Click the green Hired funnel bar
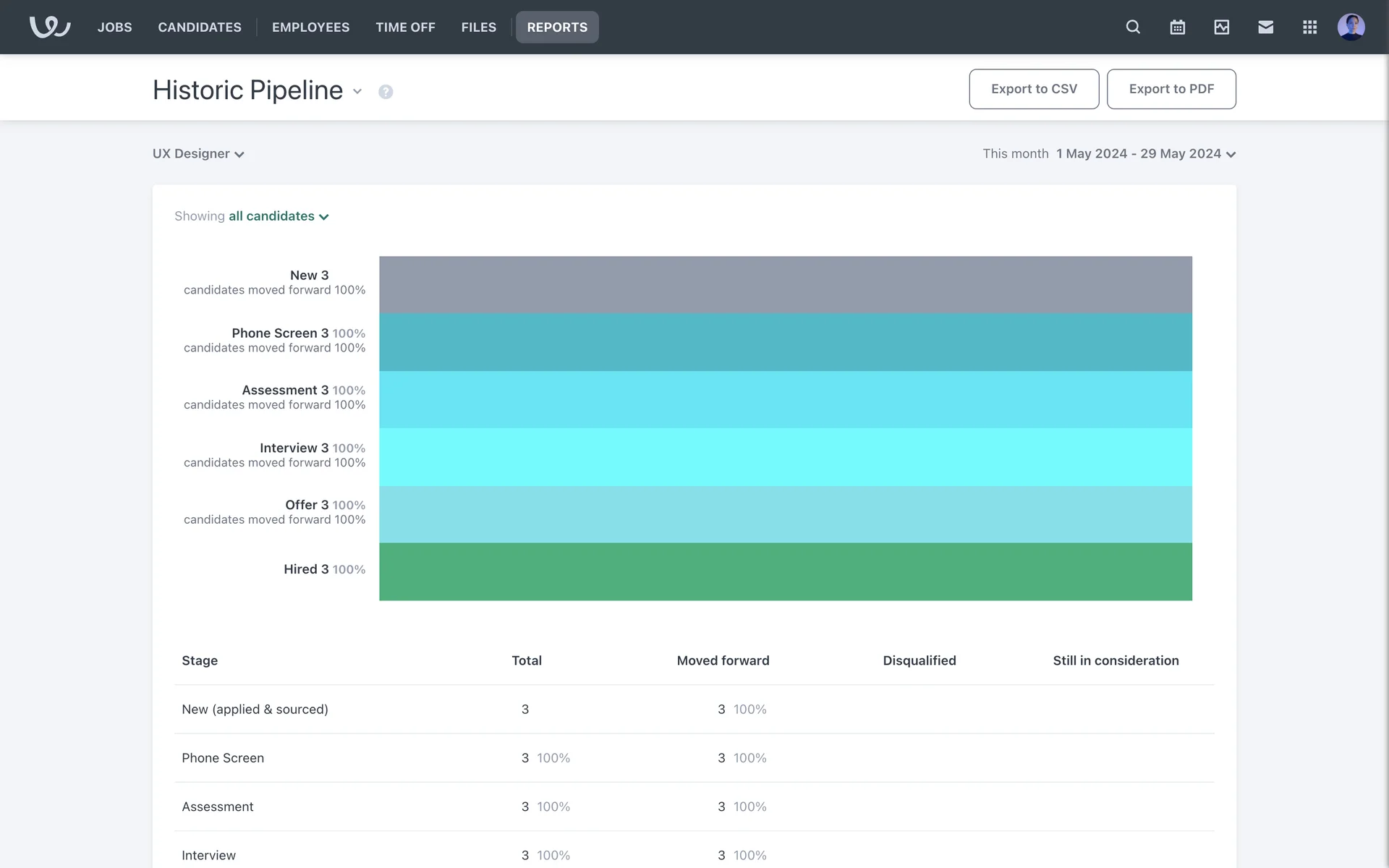The width and height of the screenshot is (1389, 868). tap(785, 571)
